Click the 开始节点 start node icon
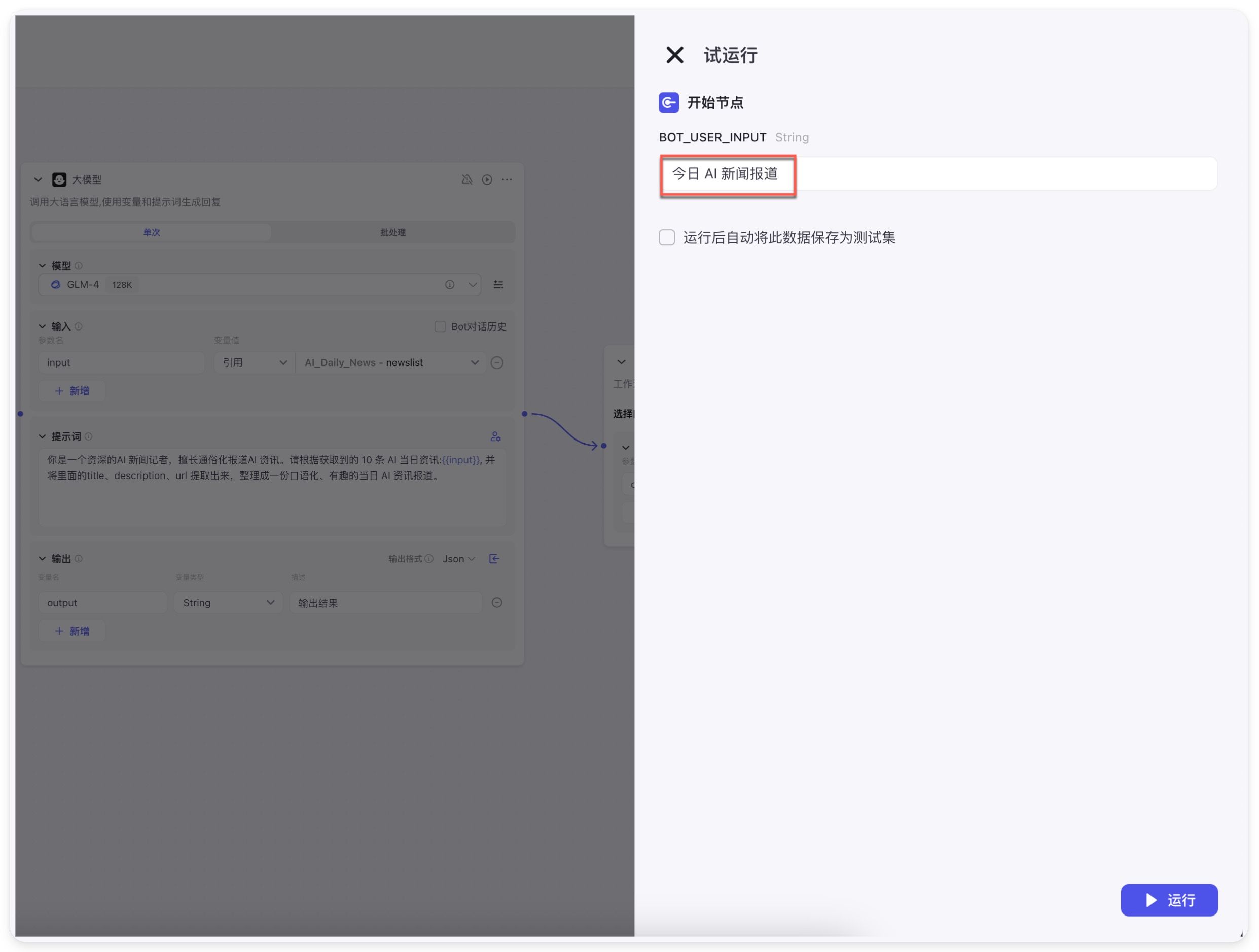Screen dimensions: 1259x952 pyautogui.click(x=668, y=102)
